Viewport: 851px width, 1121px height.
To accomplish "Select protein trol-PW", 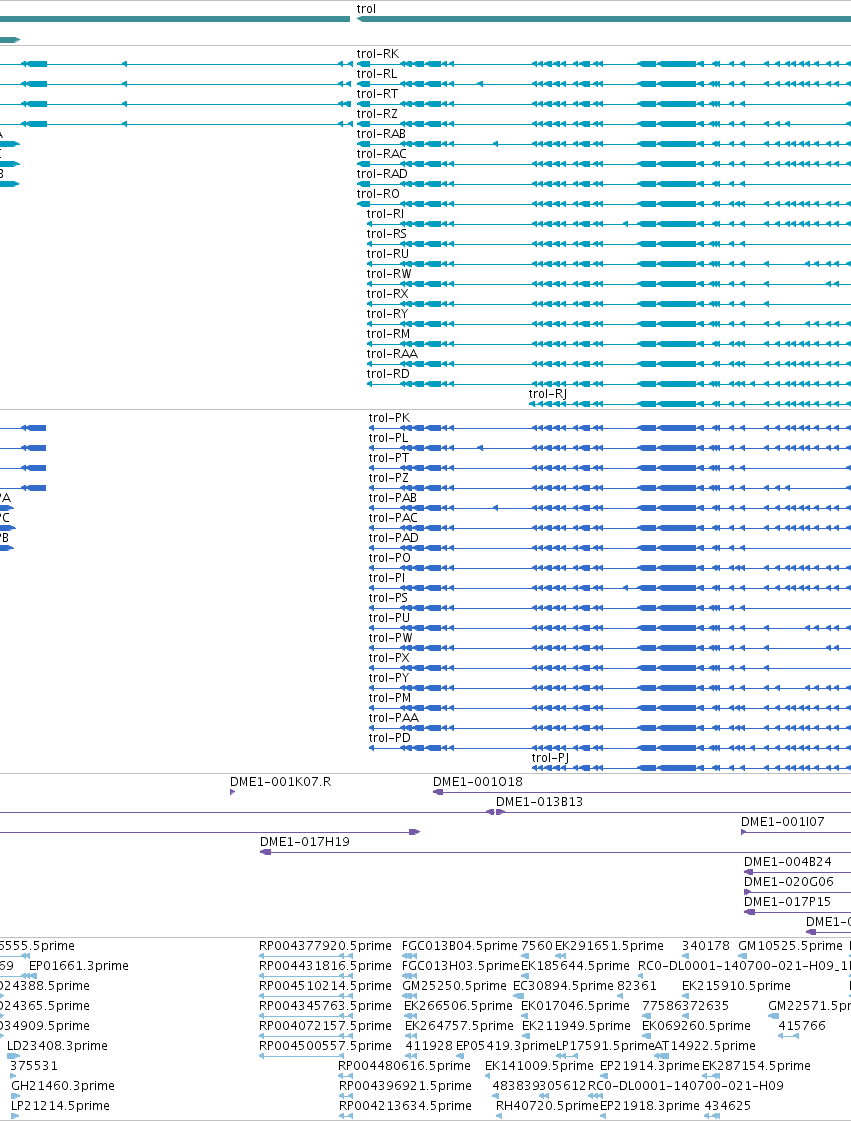I will point(390,638).
